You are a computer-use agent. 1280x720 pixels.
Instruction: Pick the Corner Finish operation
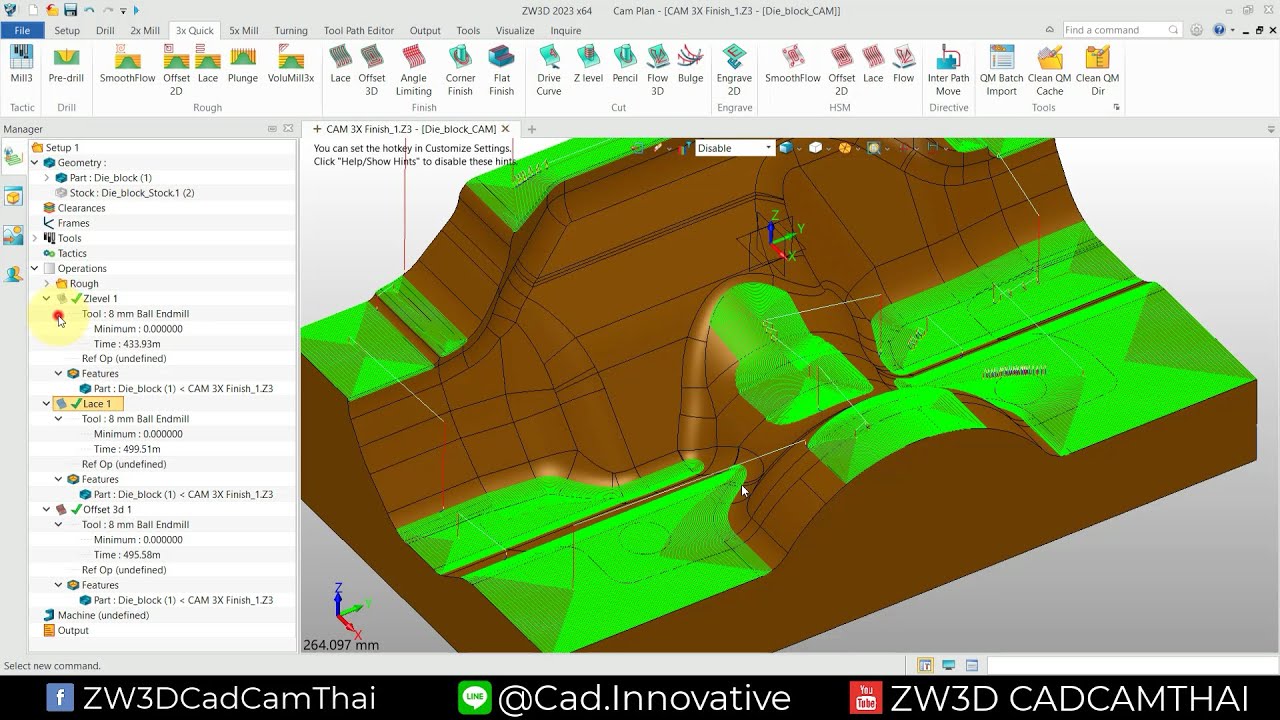pos(460,70)
